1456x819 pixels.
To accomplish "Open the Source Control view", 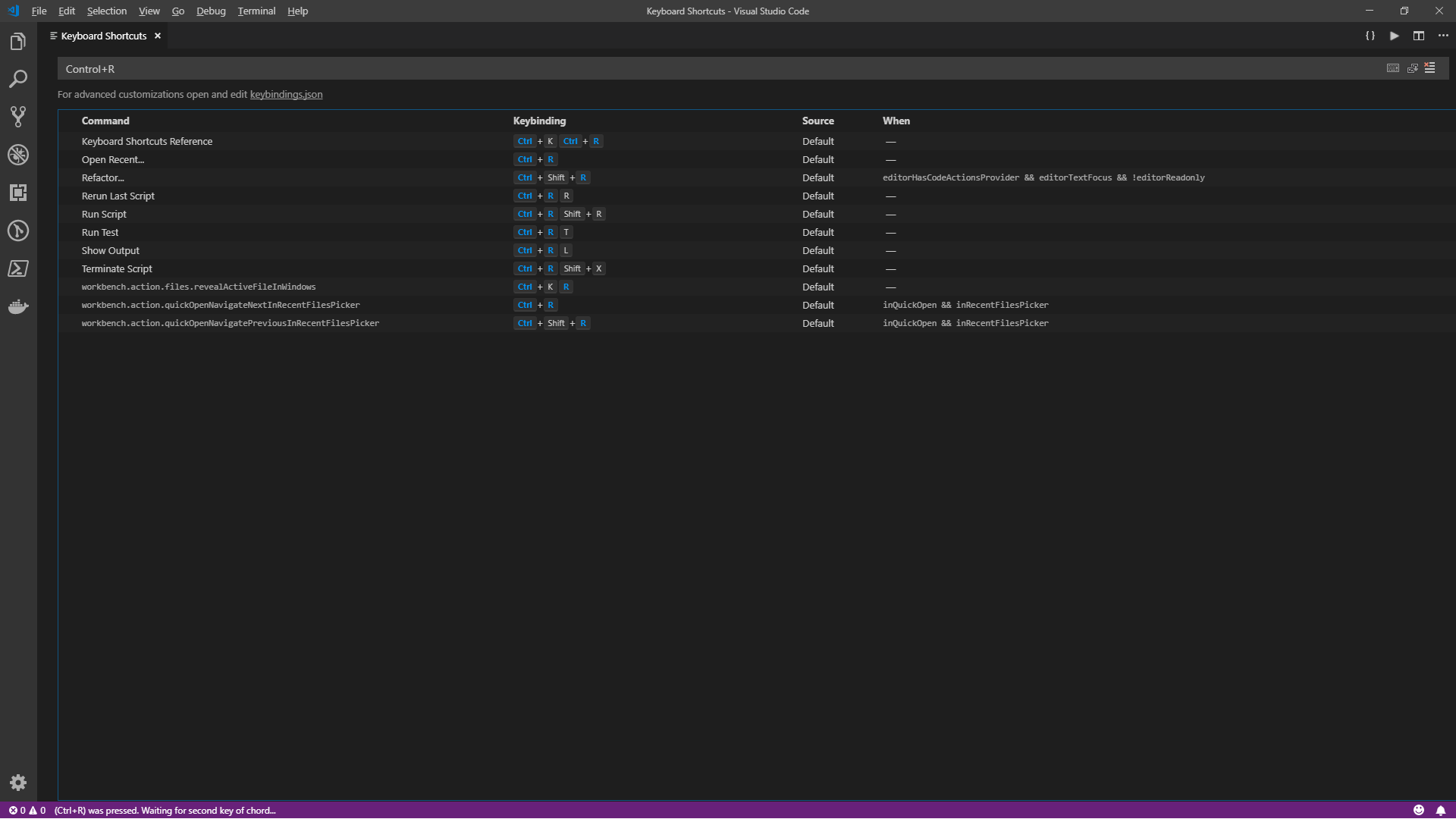I will click(18, 117).
